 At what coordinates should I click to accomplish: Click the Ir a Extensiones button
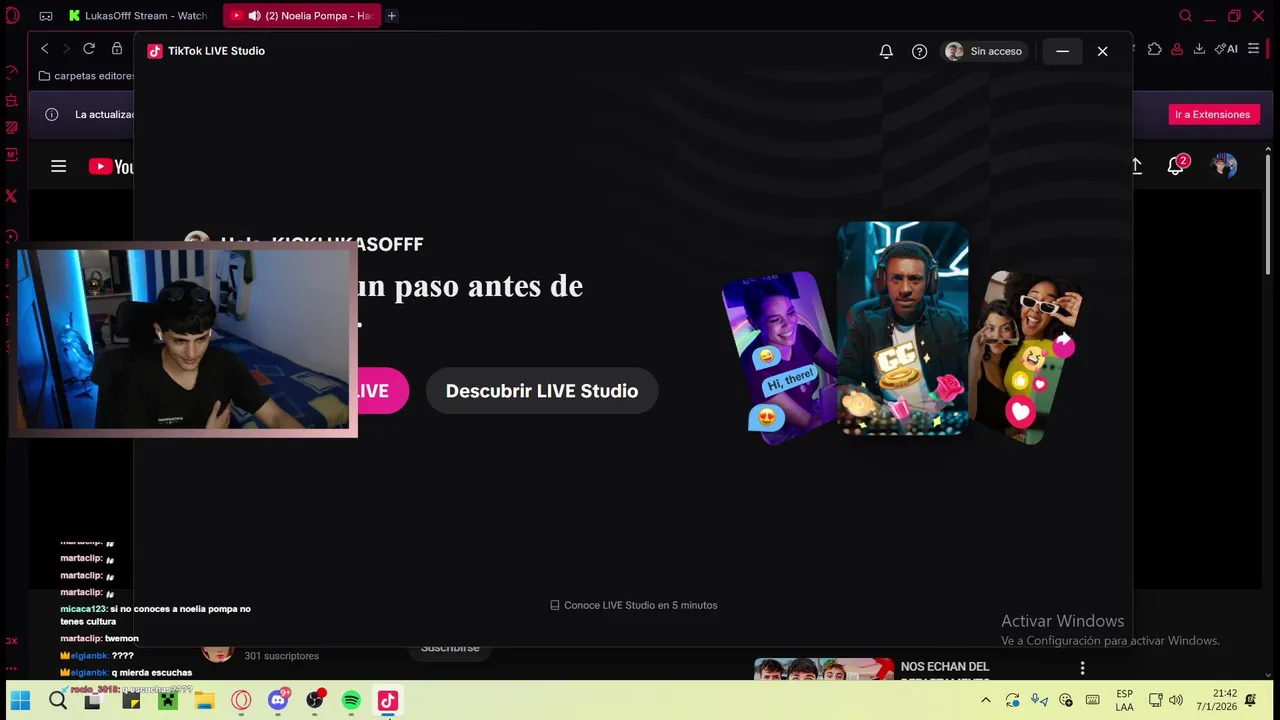coord(1212,114)
